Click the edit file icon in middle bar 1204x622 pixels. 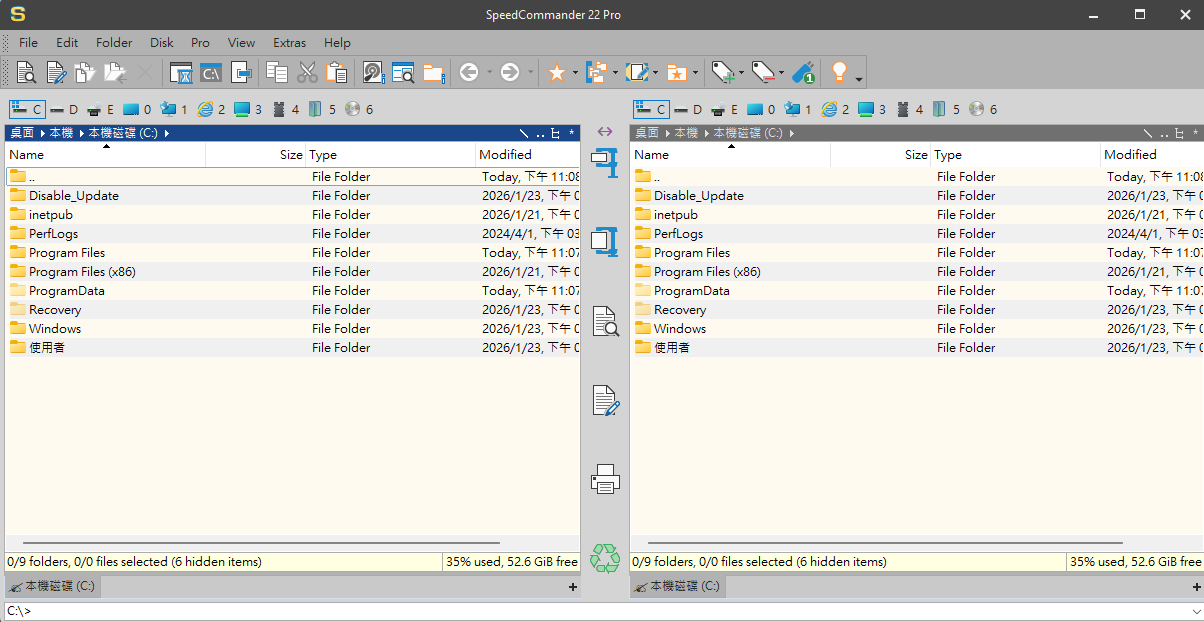(x=605, y=400)
